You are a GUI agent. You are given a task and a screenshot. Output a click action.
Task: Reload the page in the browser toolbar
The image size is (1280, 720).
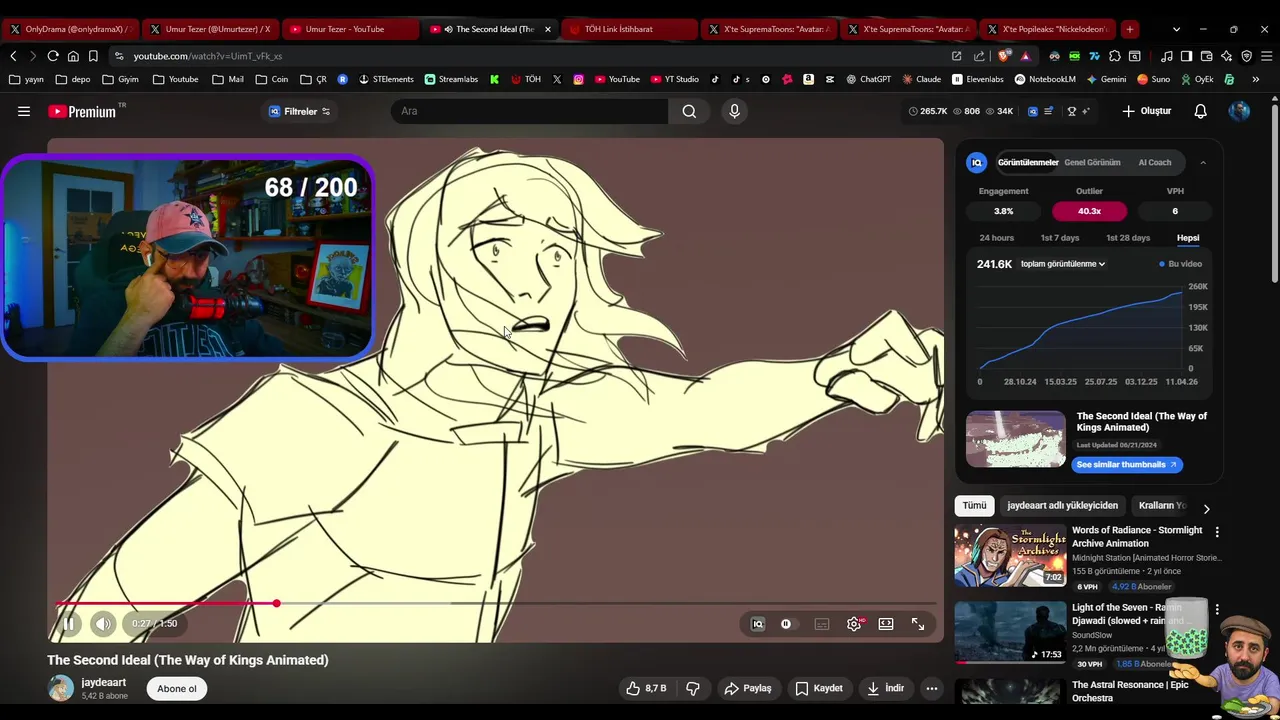[x=53, y=56]
